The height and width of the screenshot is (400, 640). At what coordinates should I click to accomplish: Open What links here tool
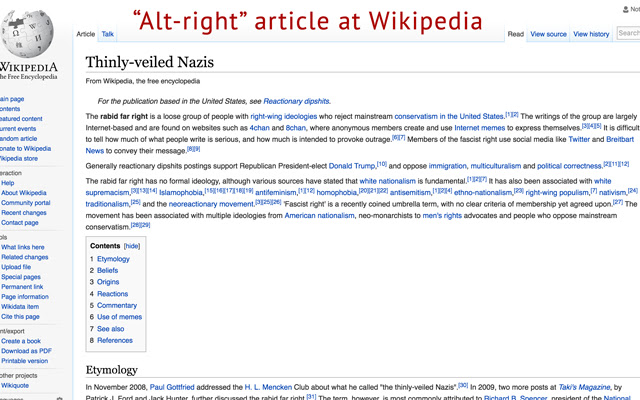coord(22,247)
